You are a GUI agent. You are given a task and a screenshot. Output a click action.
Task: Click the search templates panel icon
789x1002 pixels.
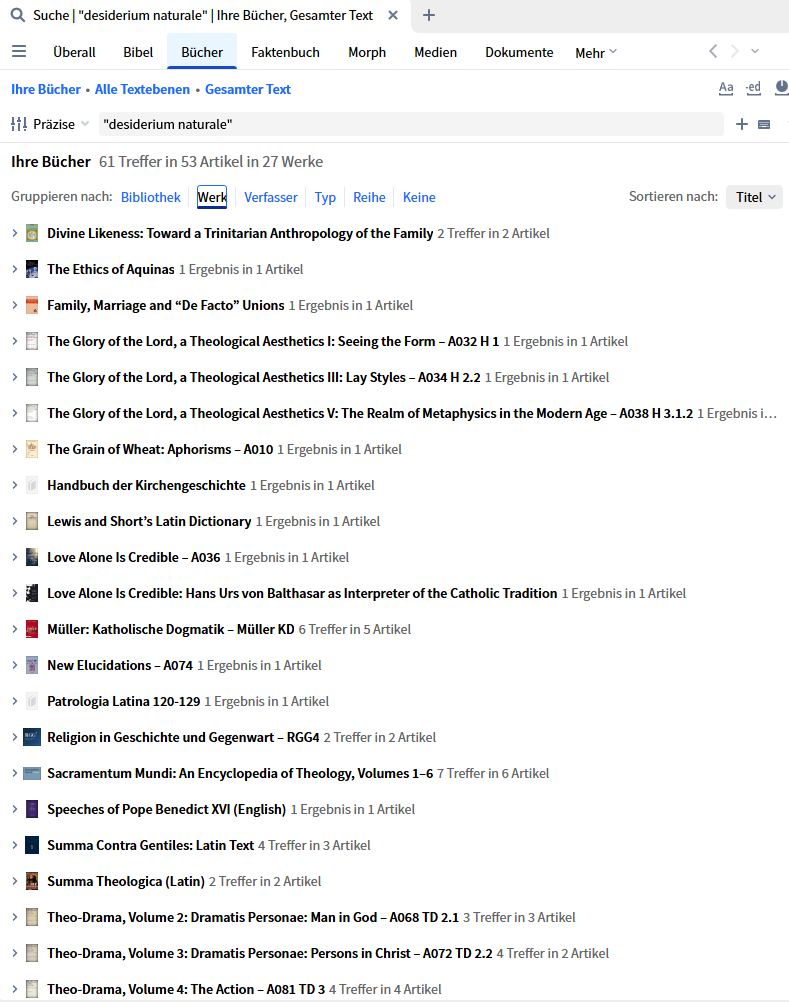(x=763, y=124)
